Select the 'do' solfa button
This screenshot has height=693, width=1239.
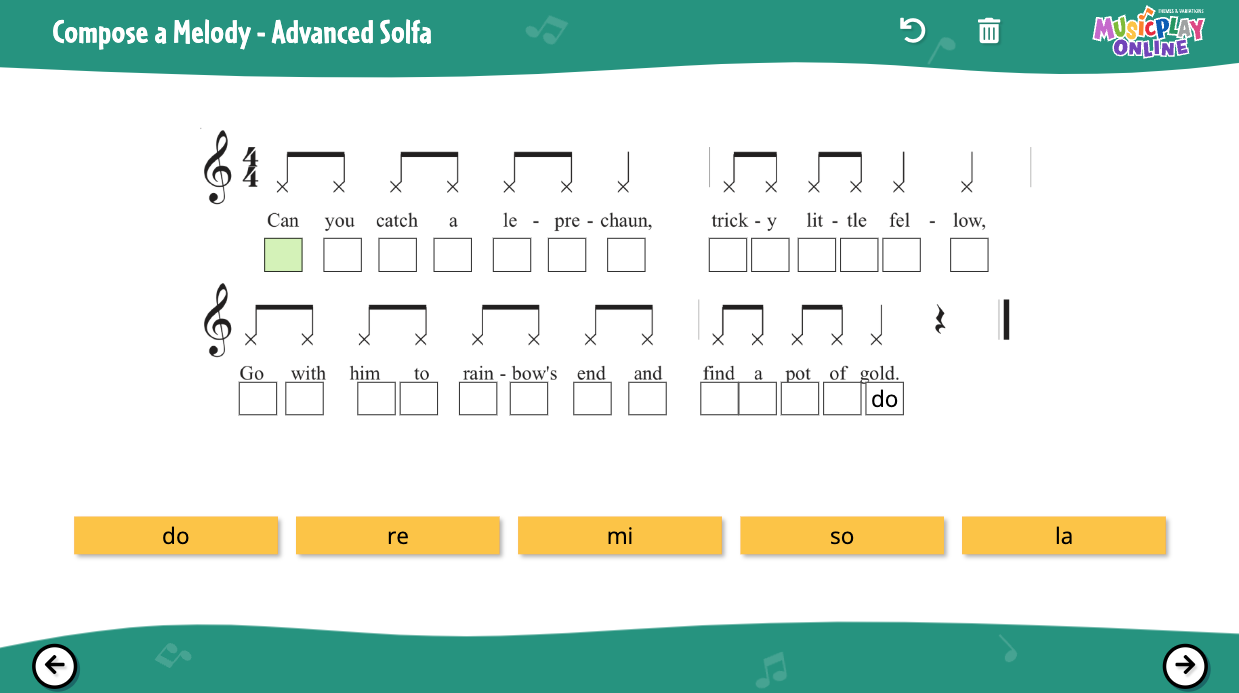coord(176,536)
